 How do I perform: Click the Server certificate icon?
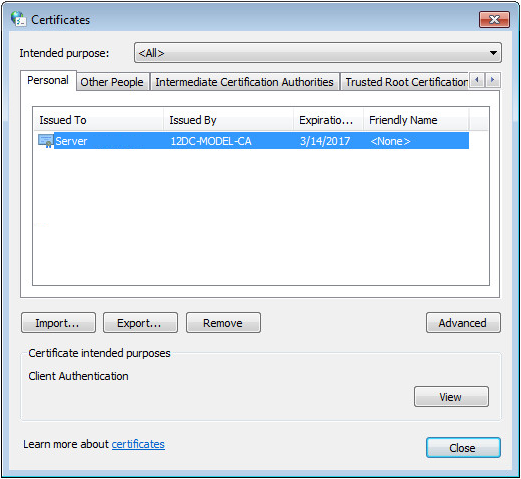46,141
